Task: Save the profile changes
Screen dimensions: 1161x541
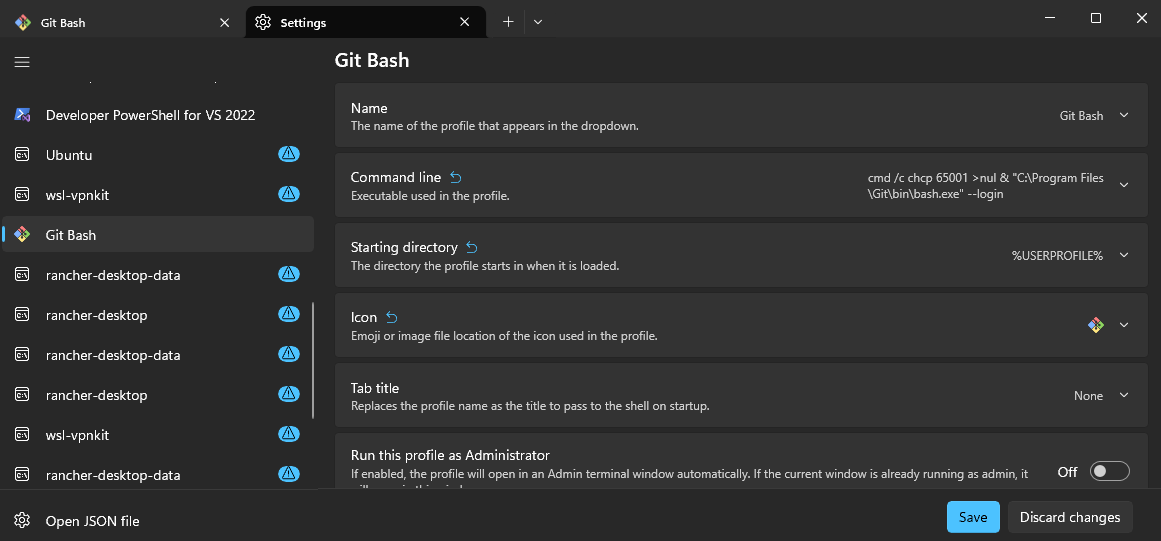Action: tap(973, 517)
